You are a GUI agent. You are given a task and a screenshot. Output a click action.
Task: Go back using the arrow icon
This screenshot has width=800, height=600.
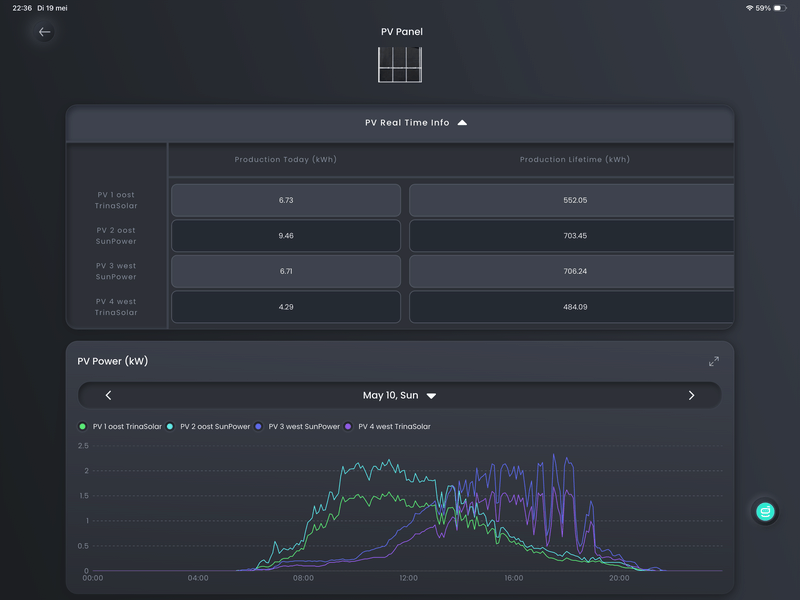click(x=44, y=32)
